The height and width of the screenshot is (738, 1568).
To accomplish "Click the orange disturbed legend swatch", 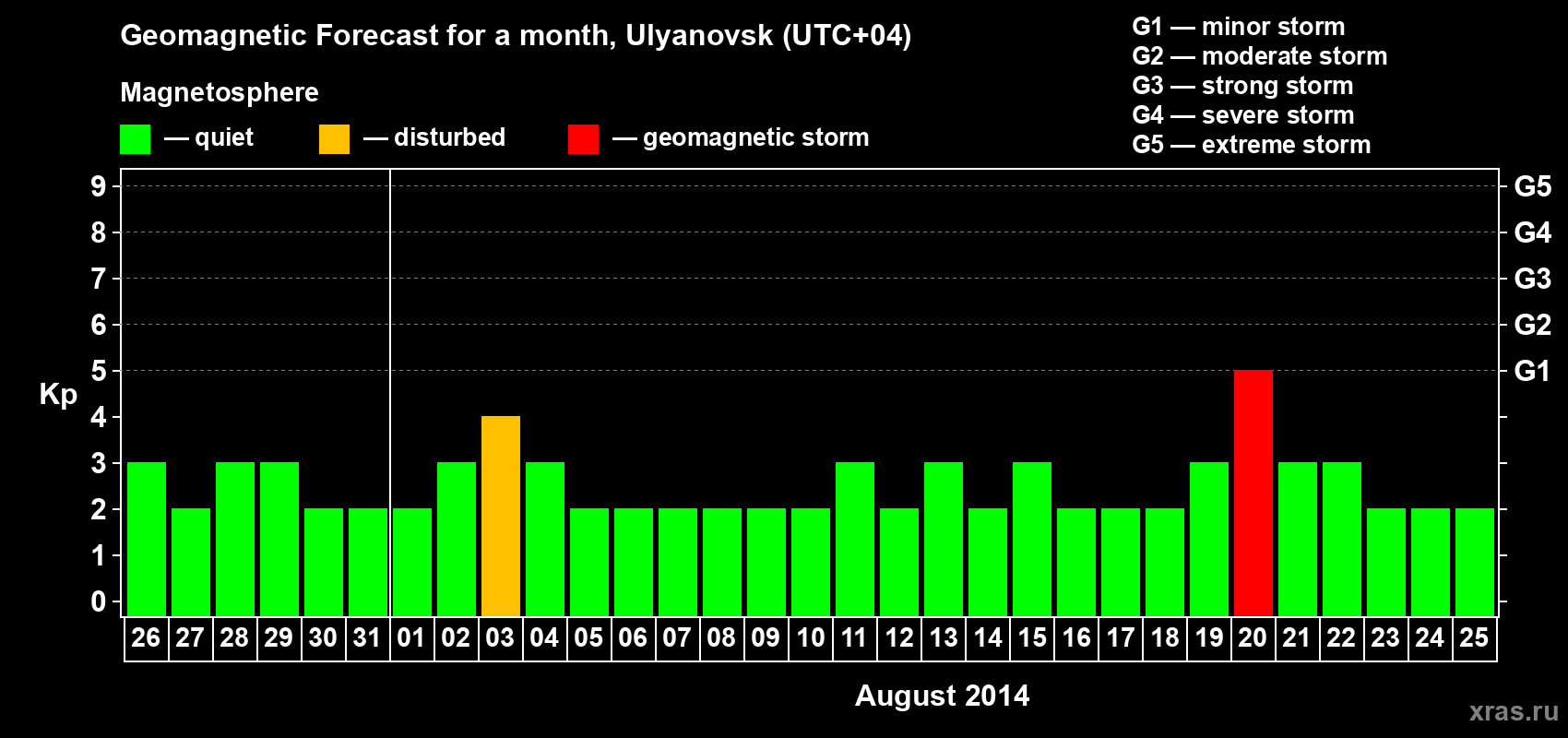I will click(x=334, y=139).
